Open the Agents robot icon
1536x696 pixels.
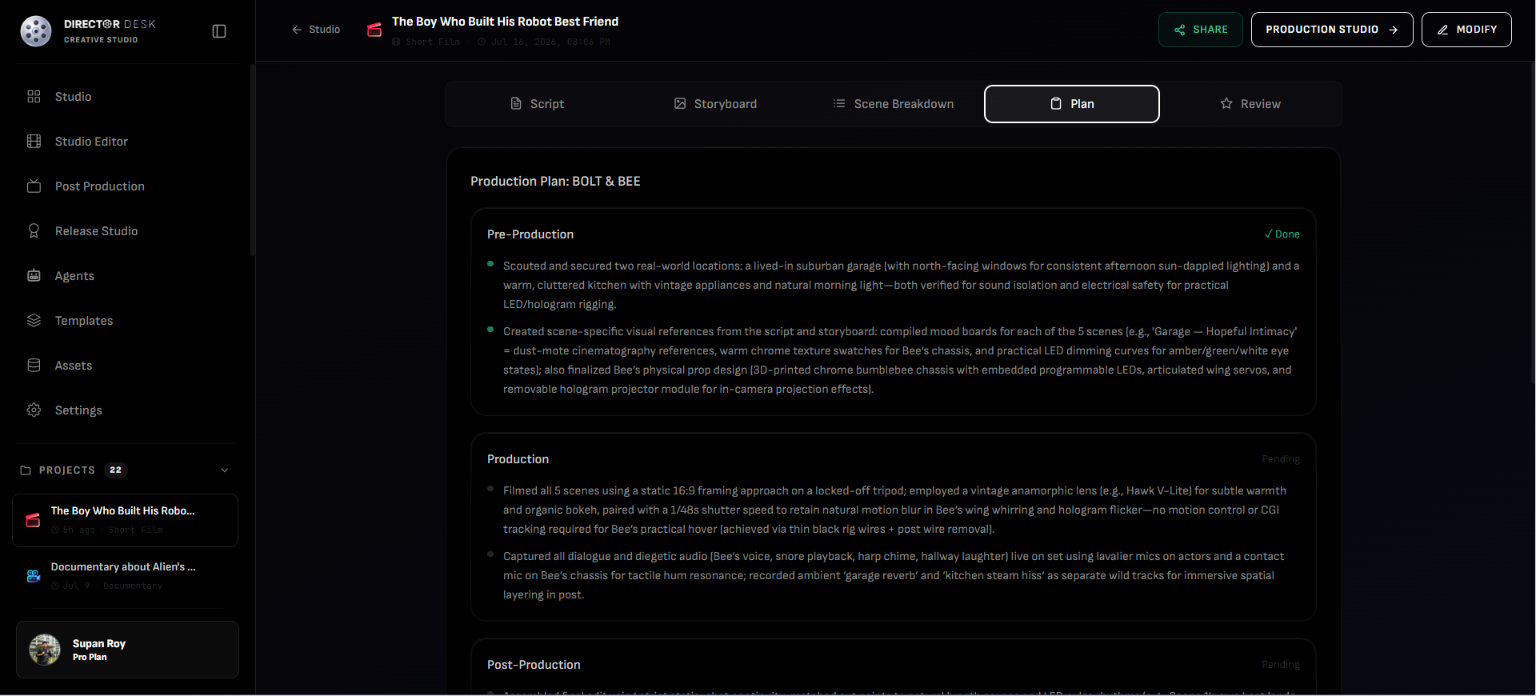[x=34, y=276]
